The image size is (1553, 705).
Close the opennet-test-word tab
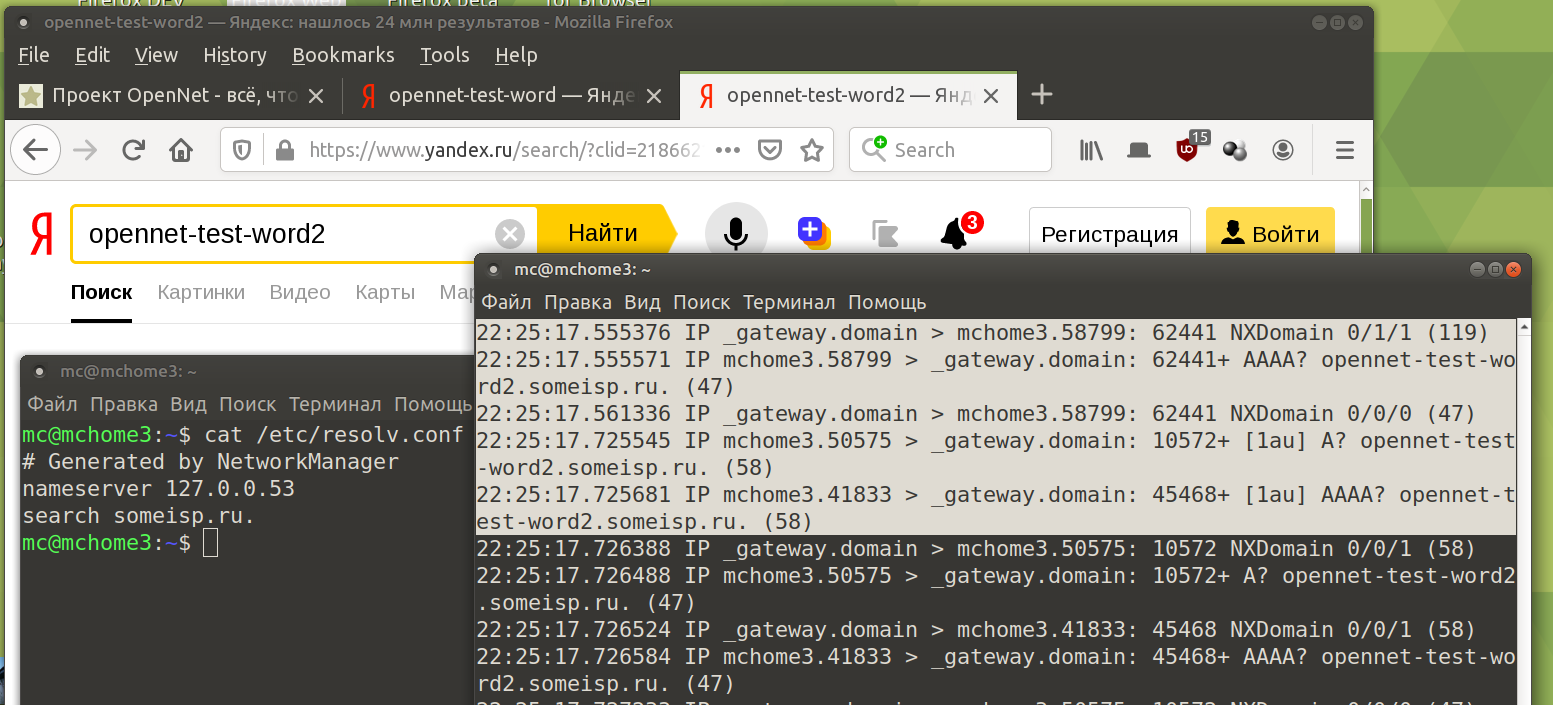(x=654, y=96)
